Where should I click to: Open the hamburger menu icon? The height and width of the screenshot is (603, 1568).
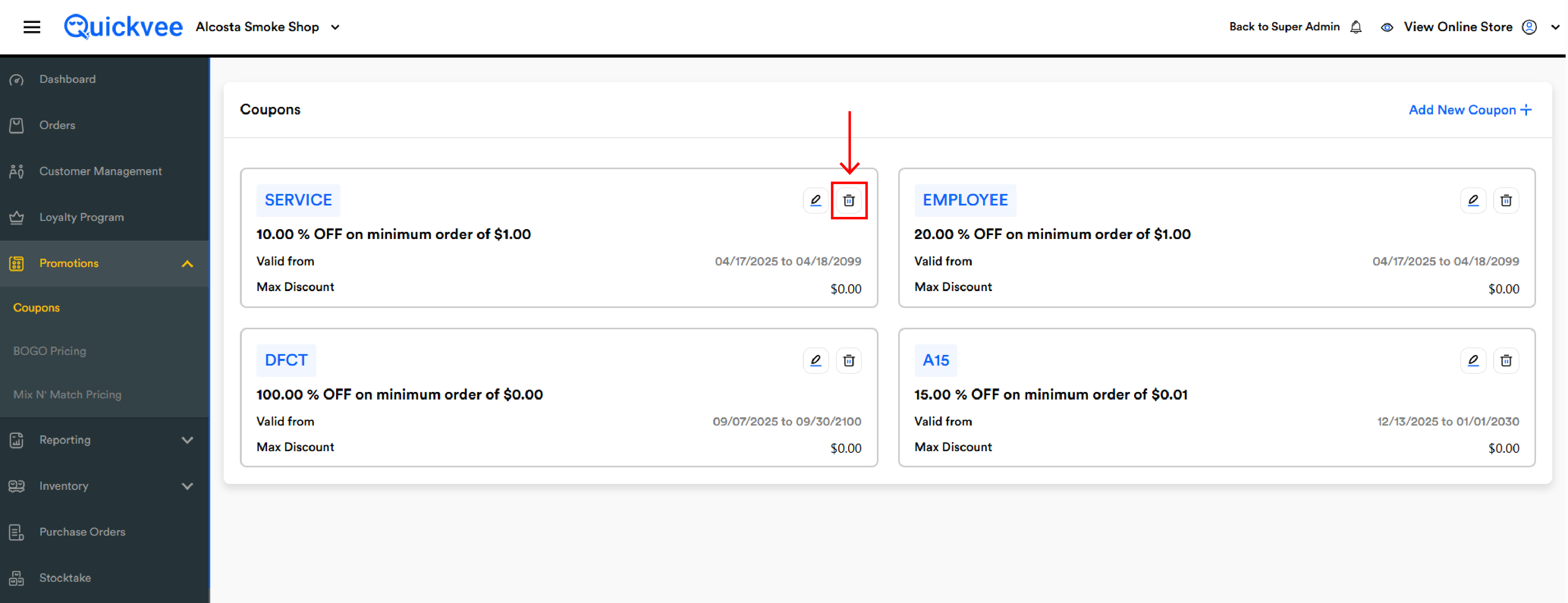click(x=32, y=27)
